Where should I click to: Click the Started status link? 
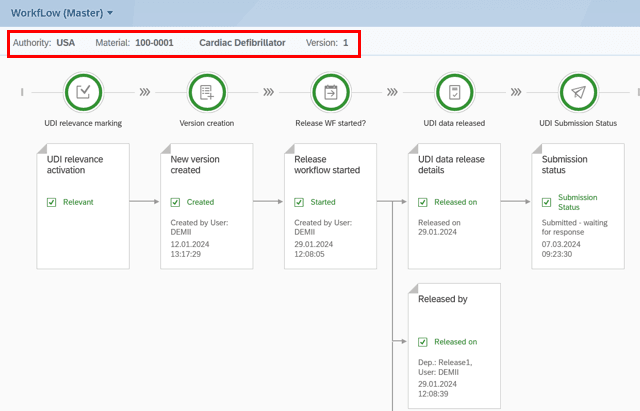click(323, 202)
